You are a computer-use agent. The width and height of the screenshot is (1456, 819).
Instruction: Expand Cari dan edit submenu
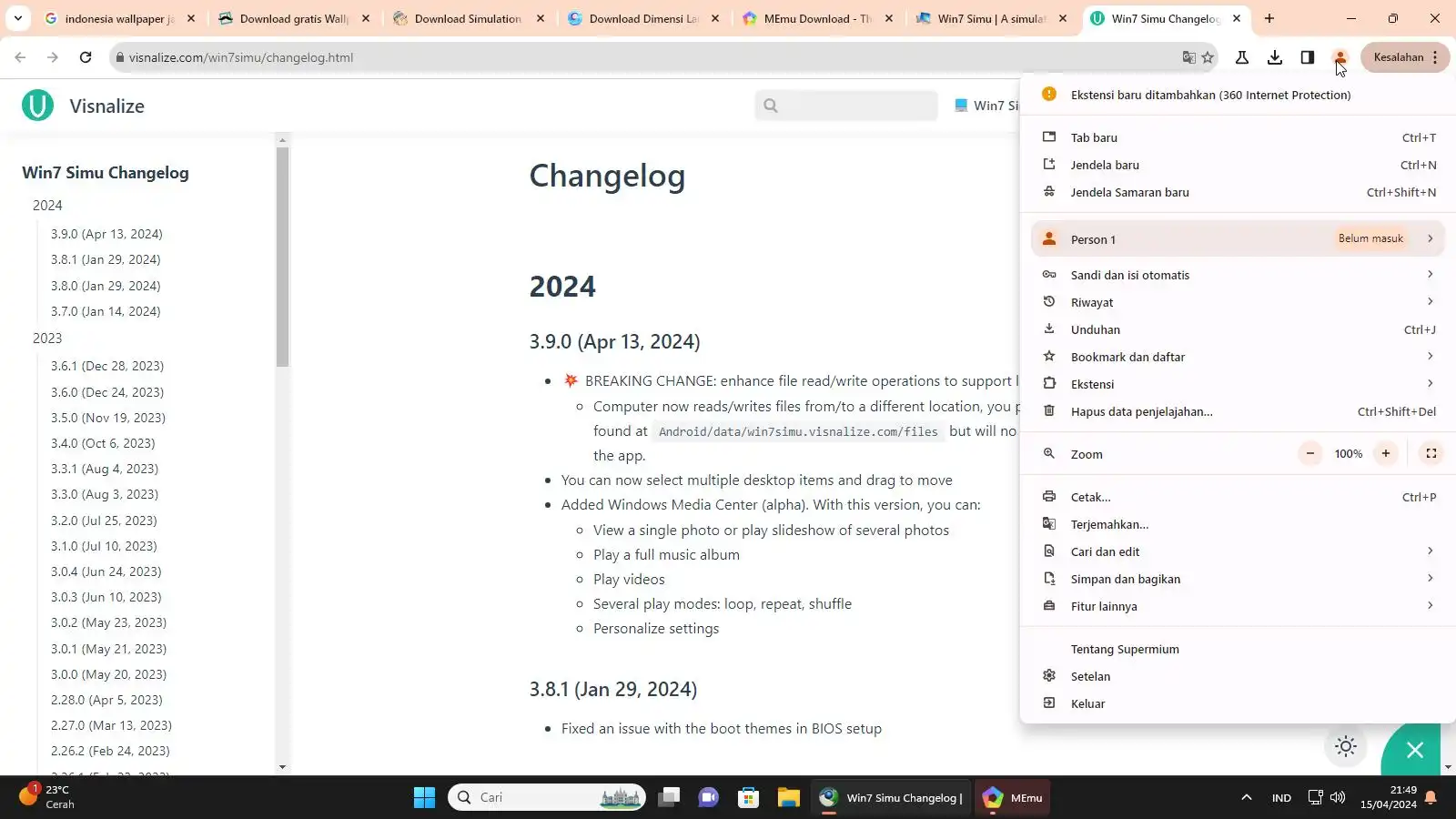pyautogui.click(x=1238, y=551)
